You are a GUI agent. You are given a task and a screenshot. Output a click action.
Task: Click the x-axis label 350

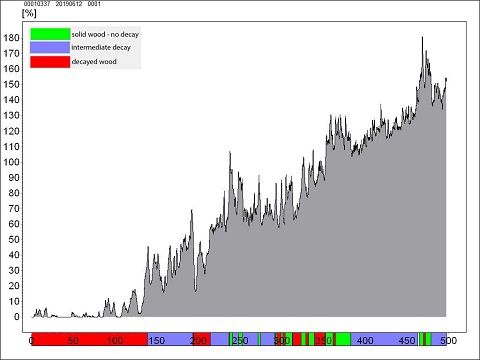click(323, 340)
